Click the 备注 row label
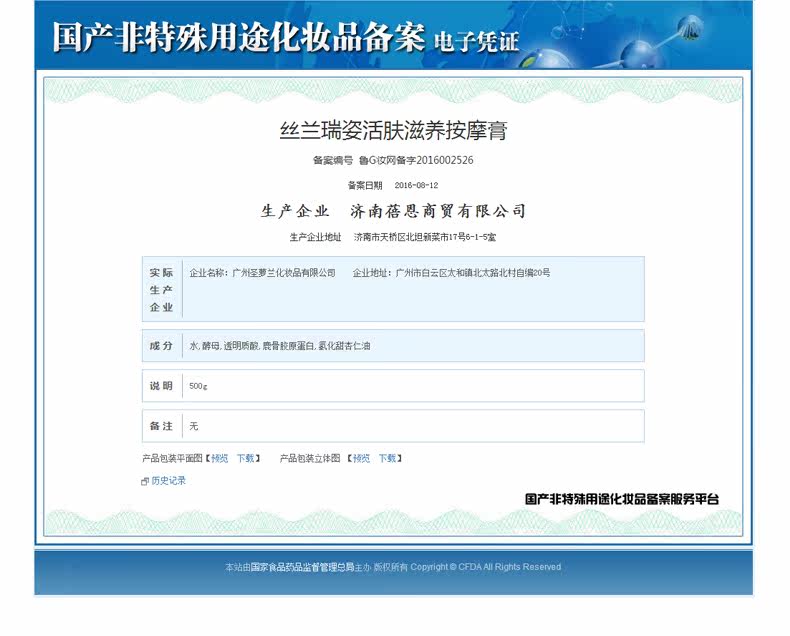The image size is (790, 636). coord(161,426)
